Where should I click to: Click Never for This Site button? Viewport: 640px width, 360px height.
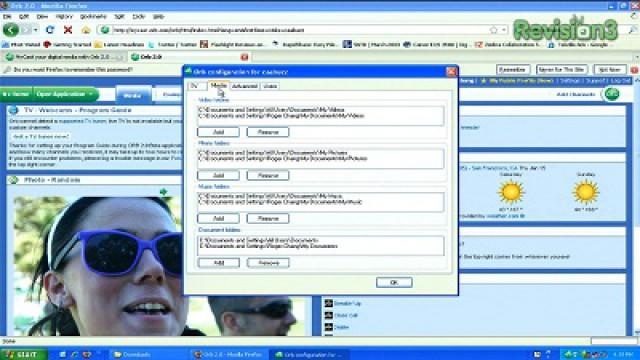click(562, 69)
